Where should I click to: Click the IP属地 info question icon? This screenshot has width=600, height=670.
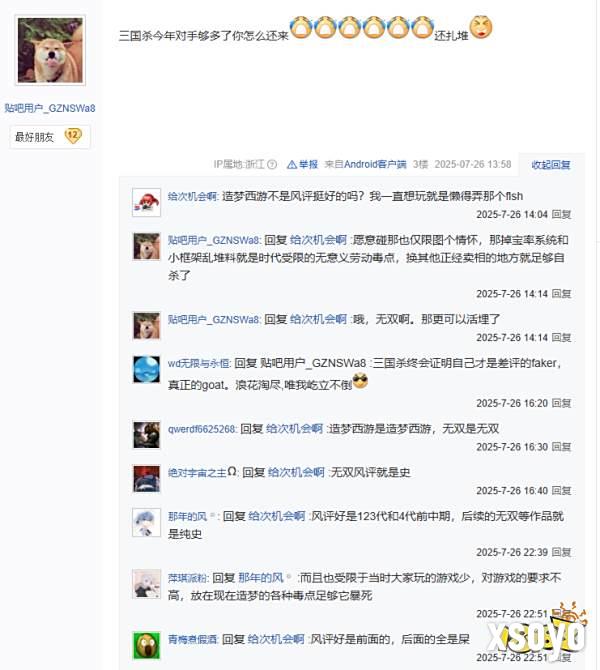coord(272,165)
